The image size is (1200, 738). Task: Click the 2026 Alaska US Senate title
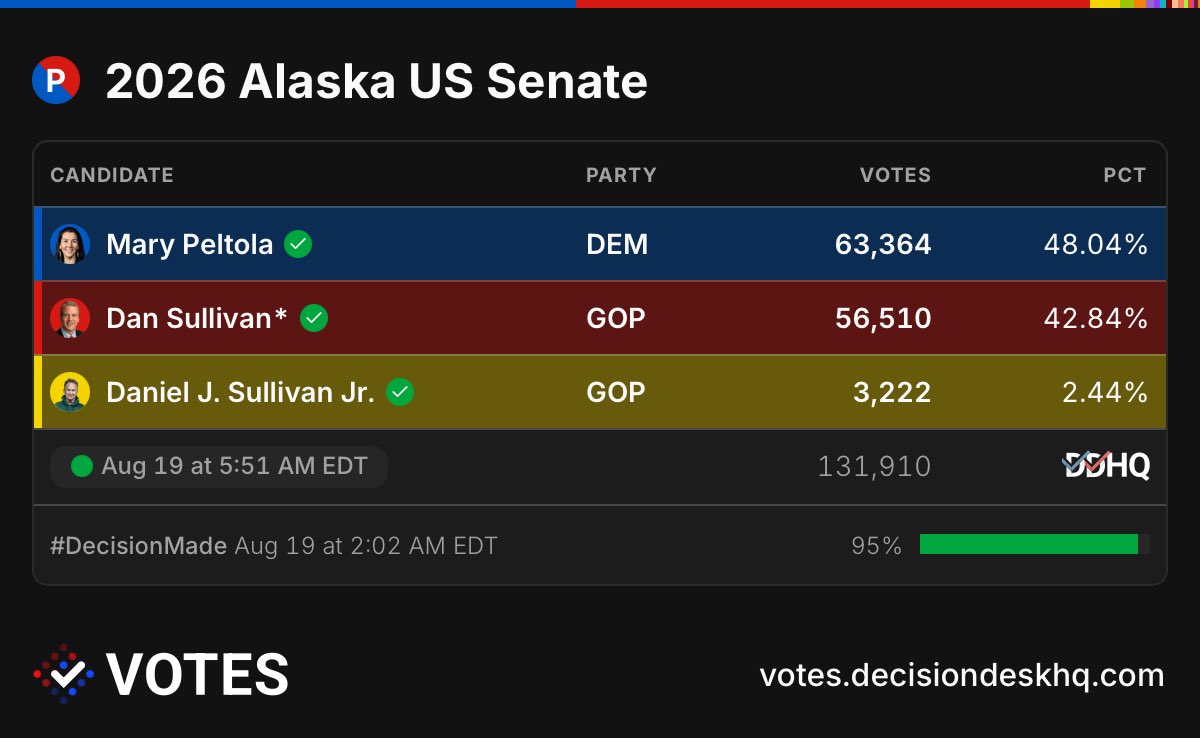[x=376, y=82]
